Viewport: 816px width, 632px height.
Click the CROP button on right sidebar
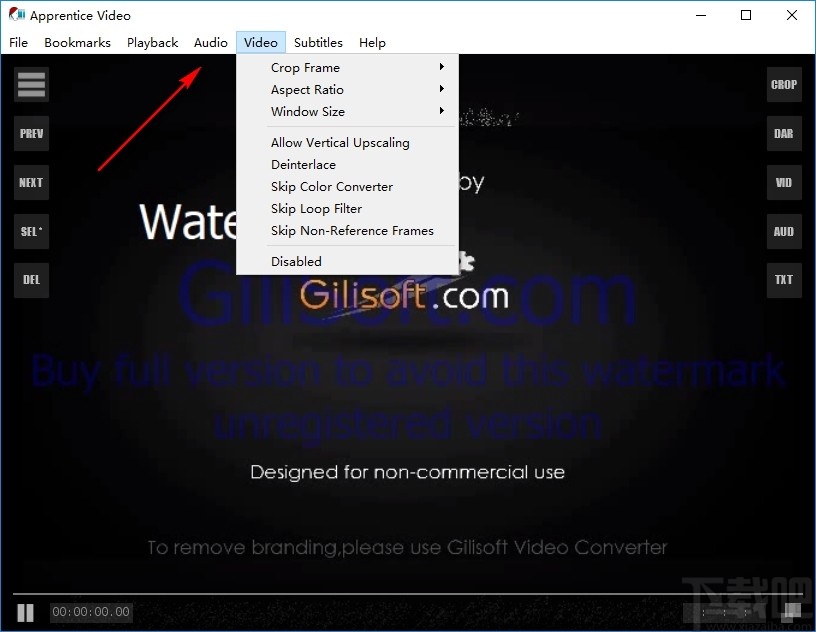[x=784, y=84]
